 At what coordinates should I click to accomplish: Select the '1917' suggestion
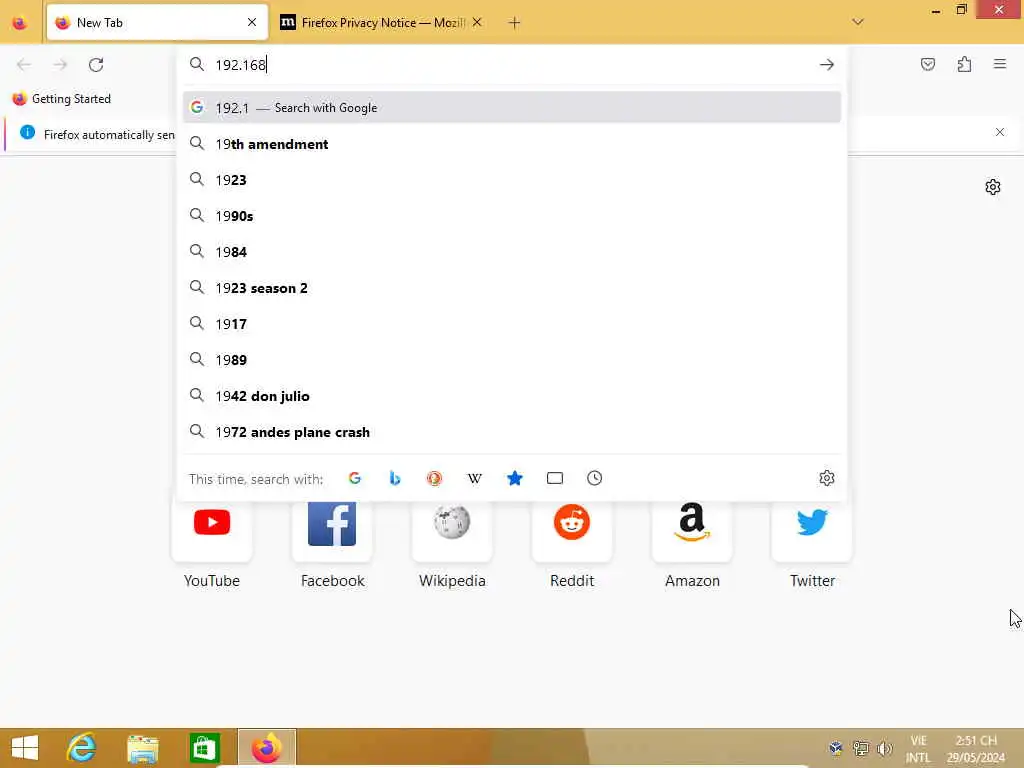coord(512,324)
